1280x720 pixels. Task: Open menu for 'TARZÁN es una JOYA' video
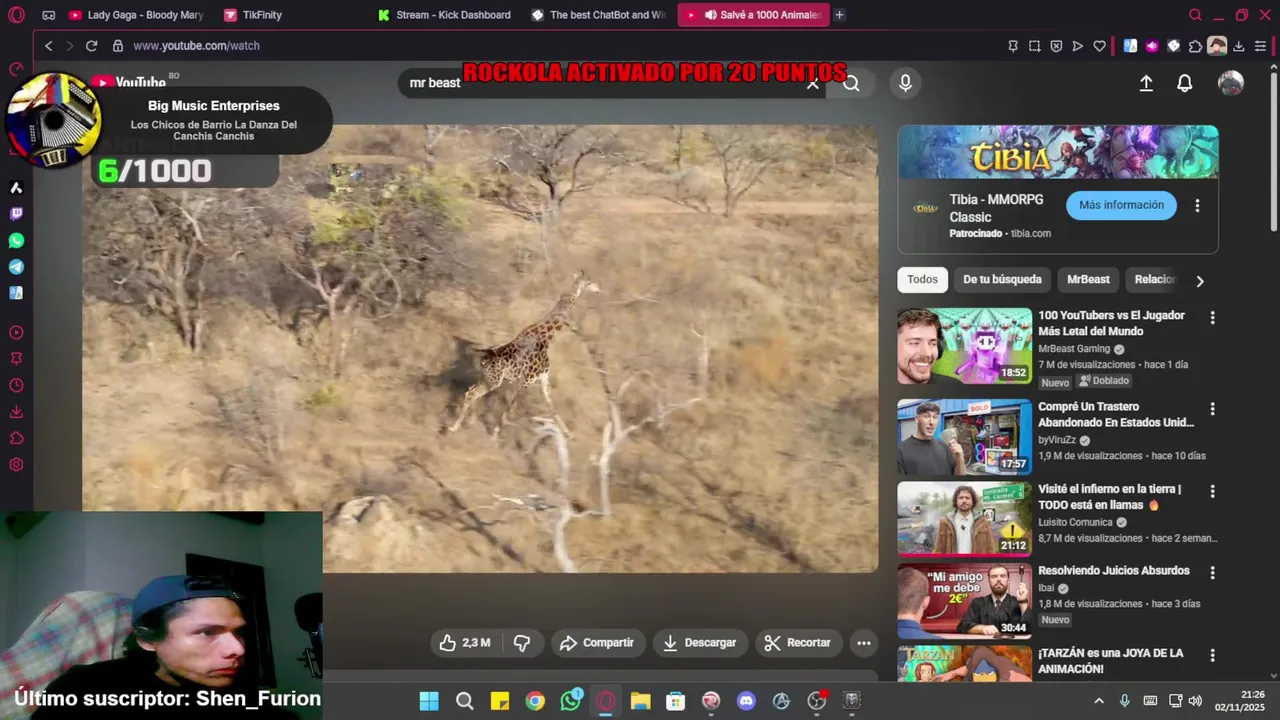pos(1212,656)
